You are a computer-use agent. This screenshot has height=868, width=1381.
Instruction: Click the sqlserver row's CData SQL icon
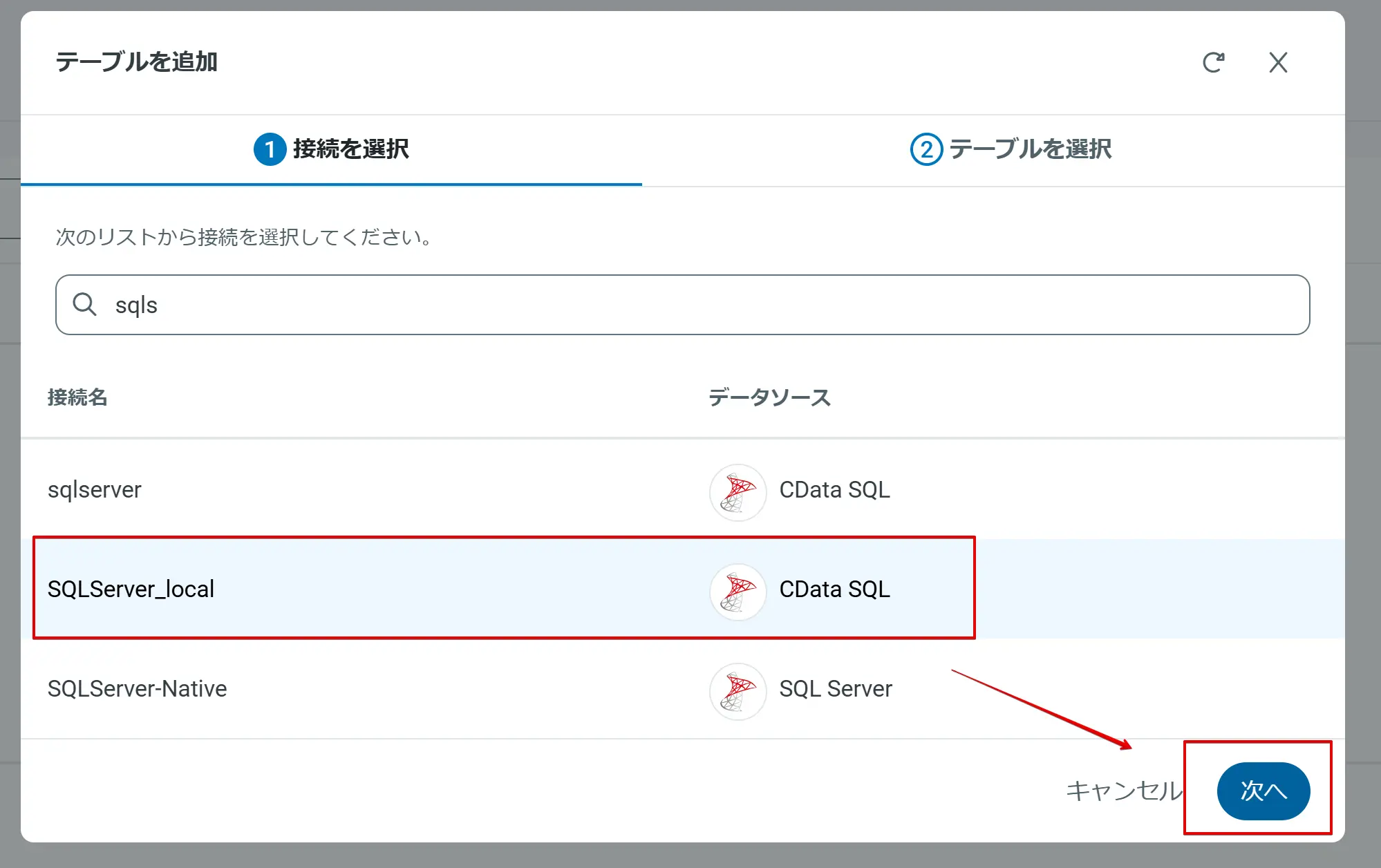coord(738,491)
